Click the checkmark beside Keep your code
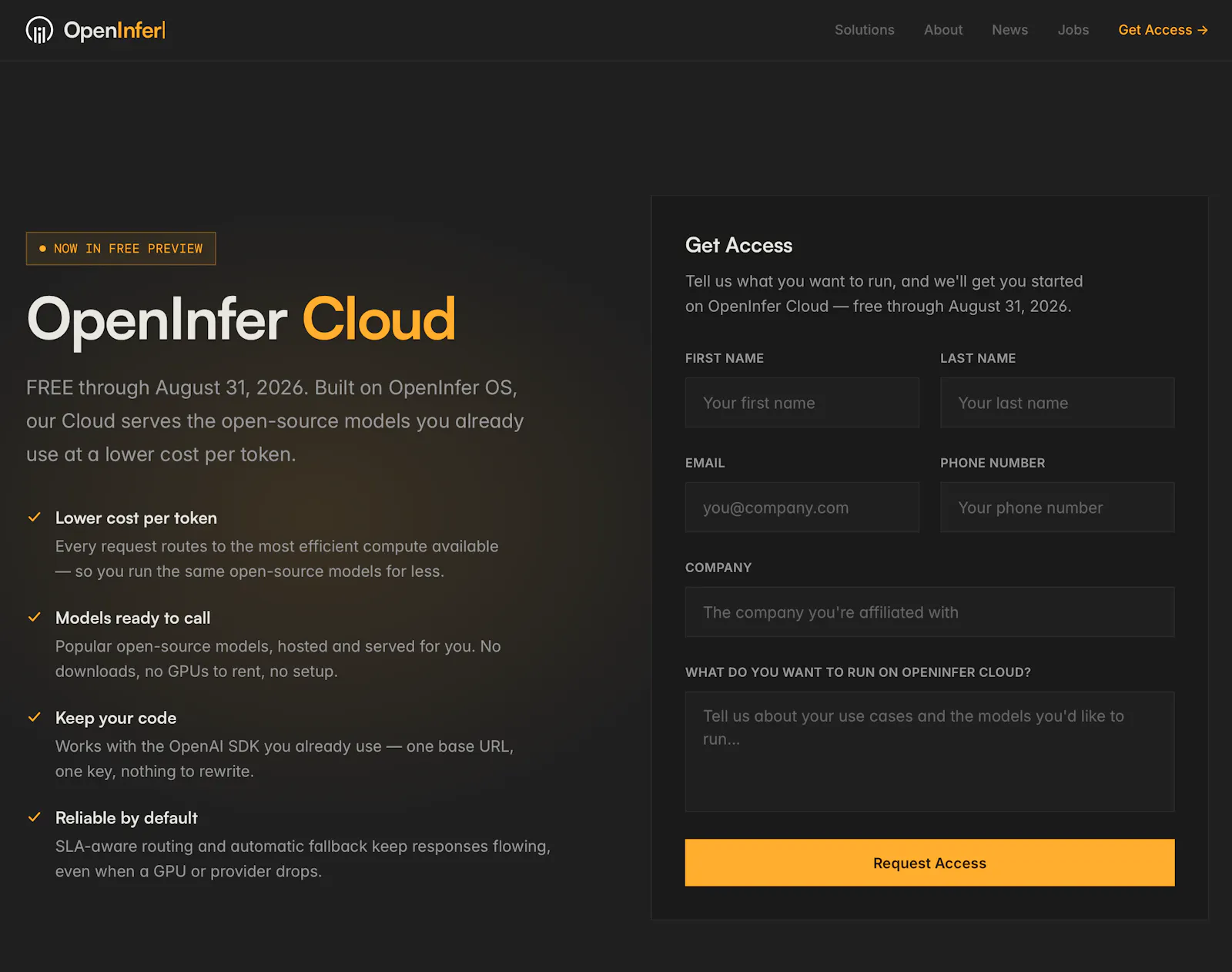This screenshot has height=972, width=1232. [34, 718]
